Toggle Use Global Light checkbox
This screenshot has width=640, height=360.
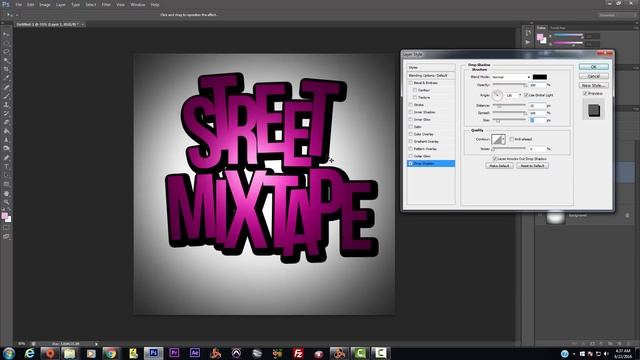(x=526, y=95)
